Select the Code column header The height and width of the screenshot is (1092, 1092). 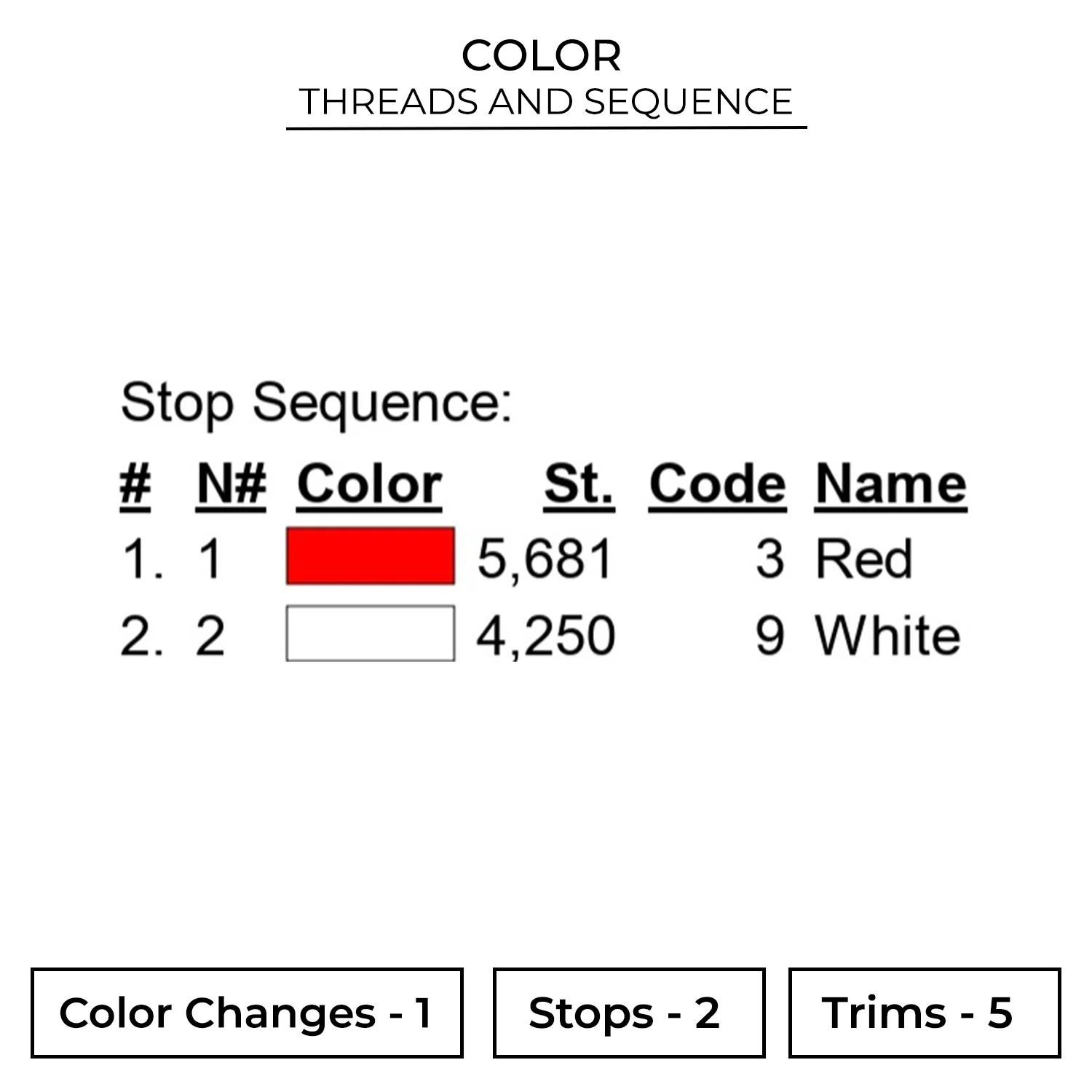click(717, 485)
